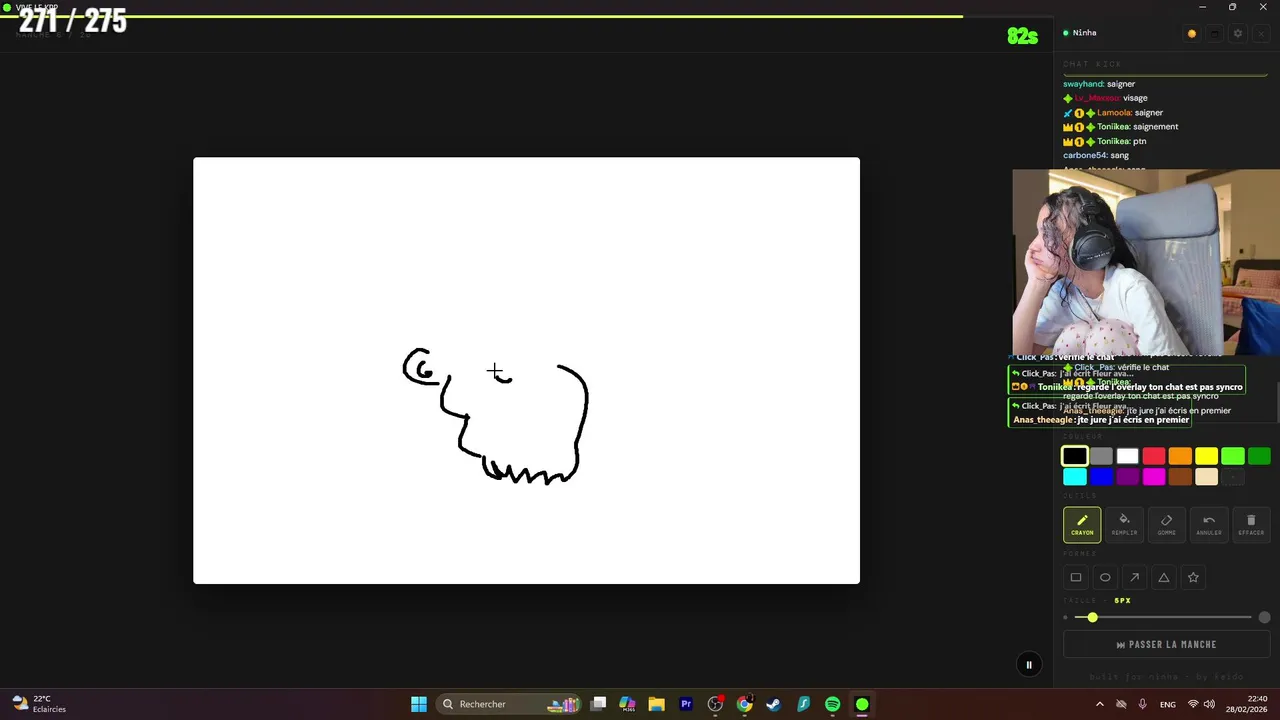Click chat message 'carbone54: sang'
Screen dimensions: 1280x720
pos(1096,156)
